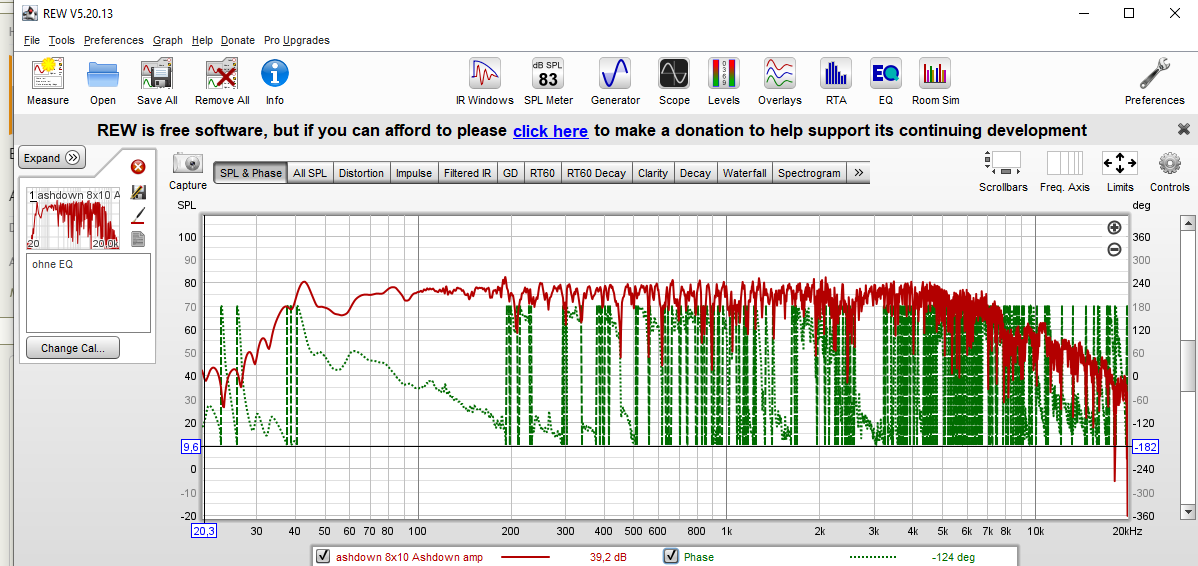Toggle the graph Scrollbars option
1198x566 pixels.
(x=1002, y=170)
